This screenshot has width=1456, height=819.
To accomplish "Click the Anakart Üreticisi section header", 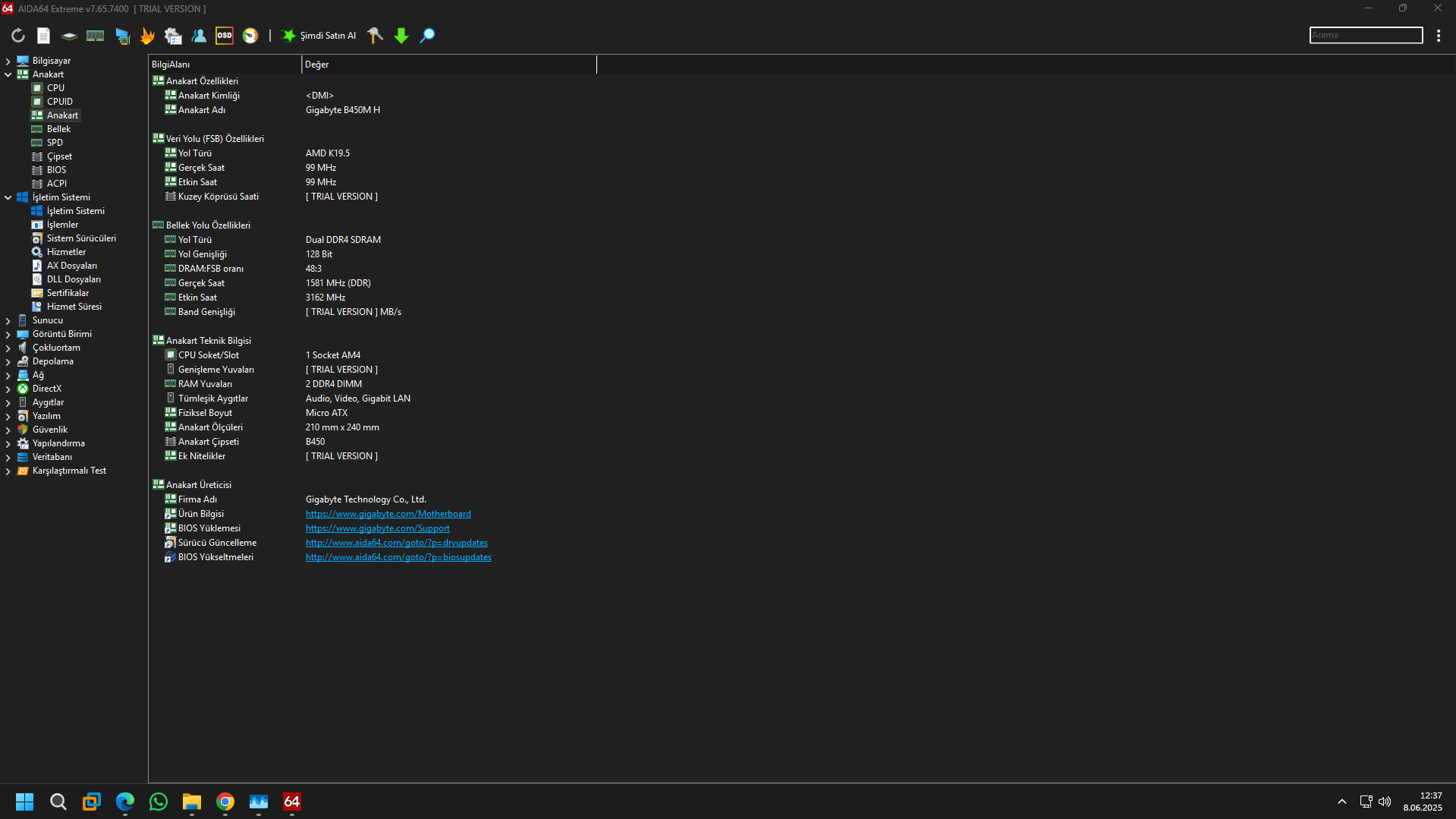I will click(199, 485).
